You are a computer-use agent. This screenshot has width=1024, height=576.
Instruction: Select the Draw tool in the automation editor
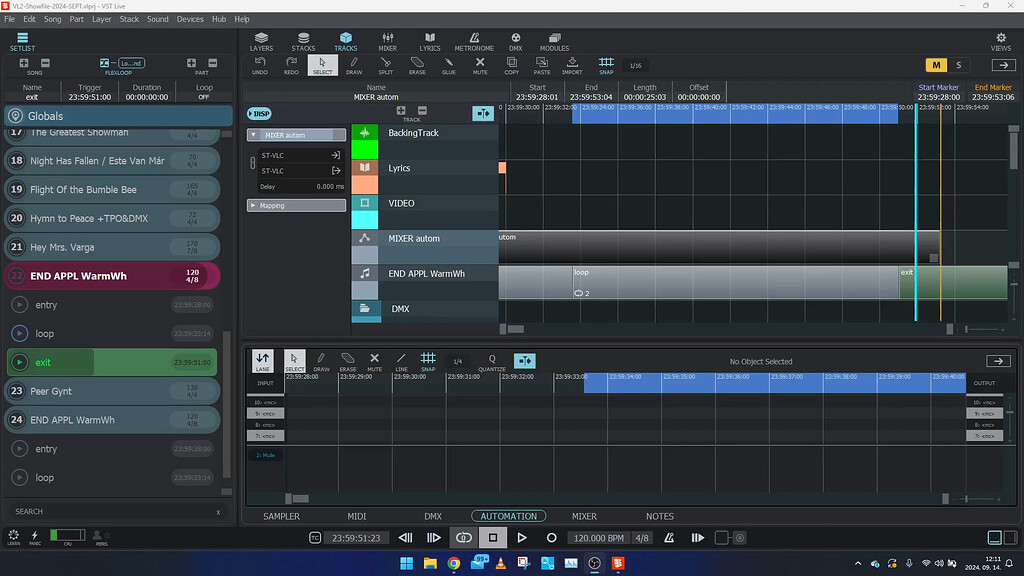tap(320, 361)
